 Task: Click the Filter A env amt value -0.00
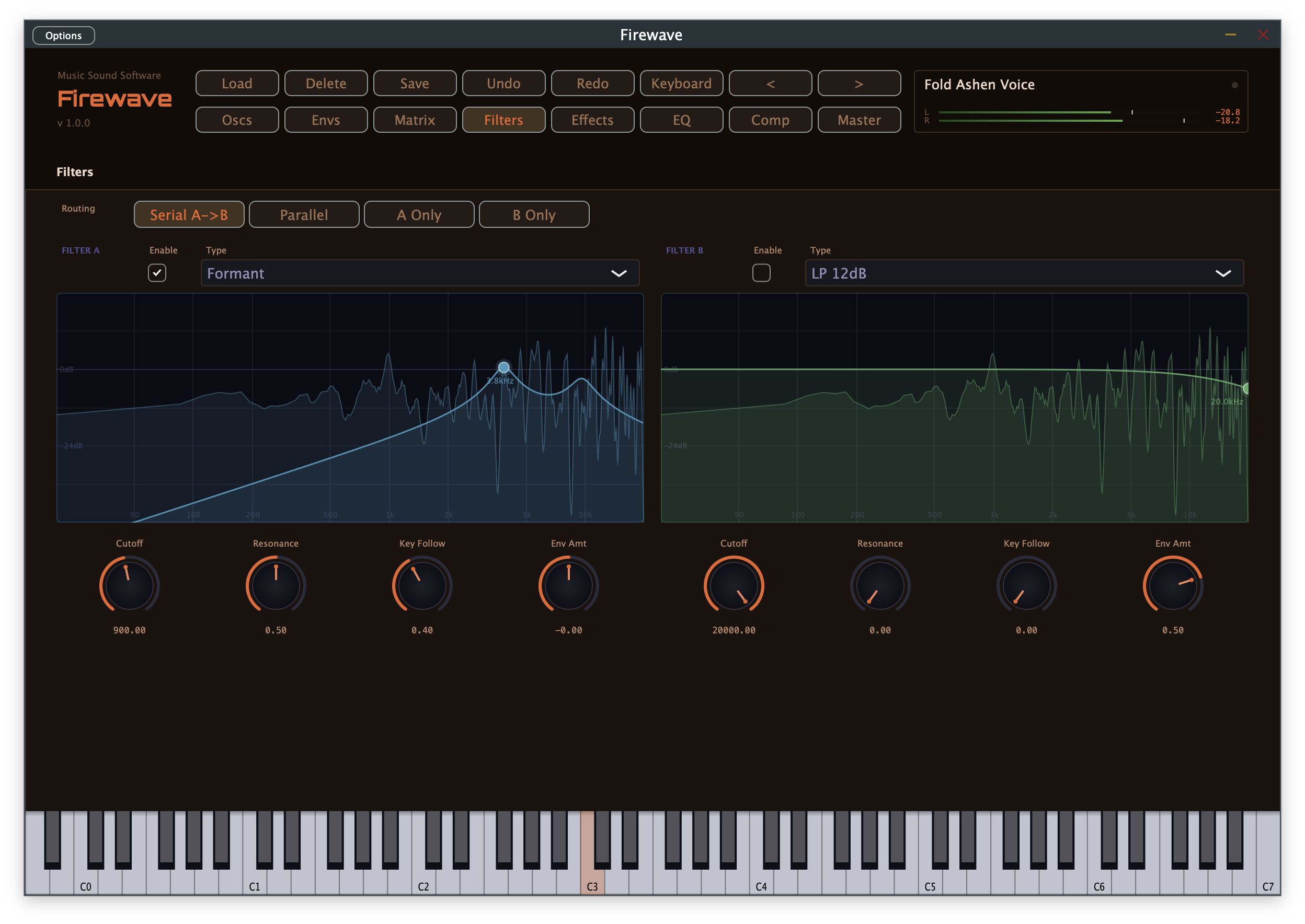click(x=568, y=630)
